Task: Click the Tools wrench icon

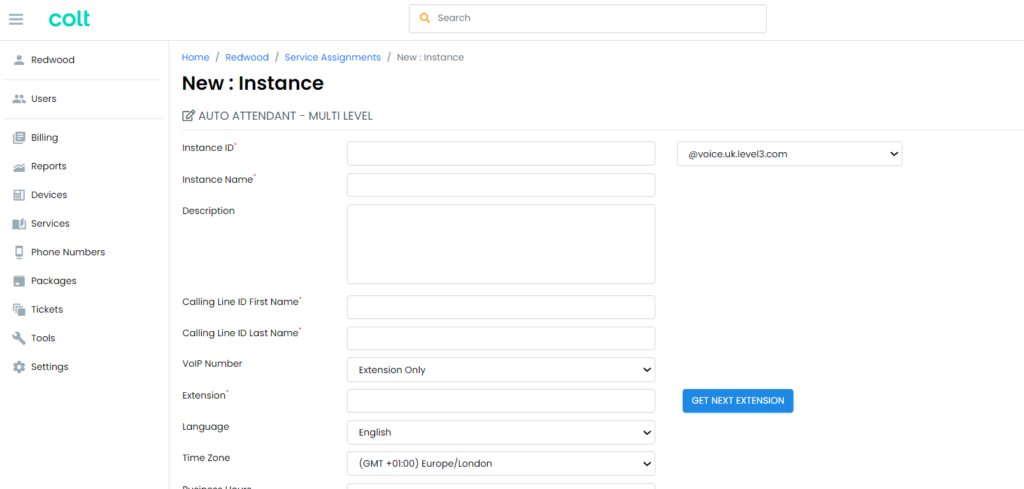Action: (19, 338)
